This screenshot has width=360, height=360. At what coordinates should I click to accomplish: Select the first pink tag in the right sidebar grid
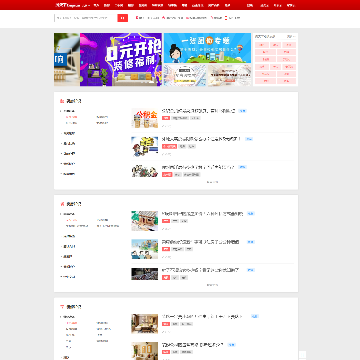pos(262,45)
